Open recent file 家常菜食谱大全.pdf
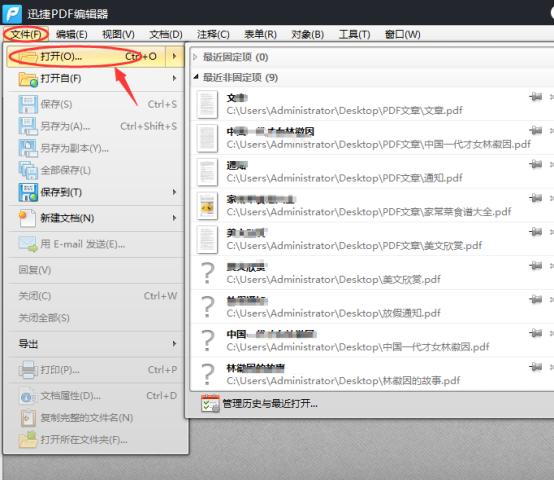This screenshot has width=554, height=481. (372, 205)
